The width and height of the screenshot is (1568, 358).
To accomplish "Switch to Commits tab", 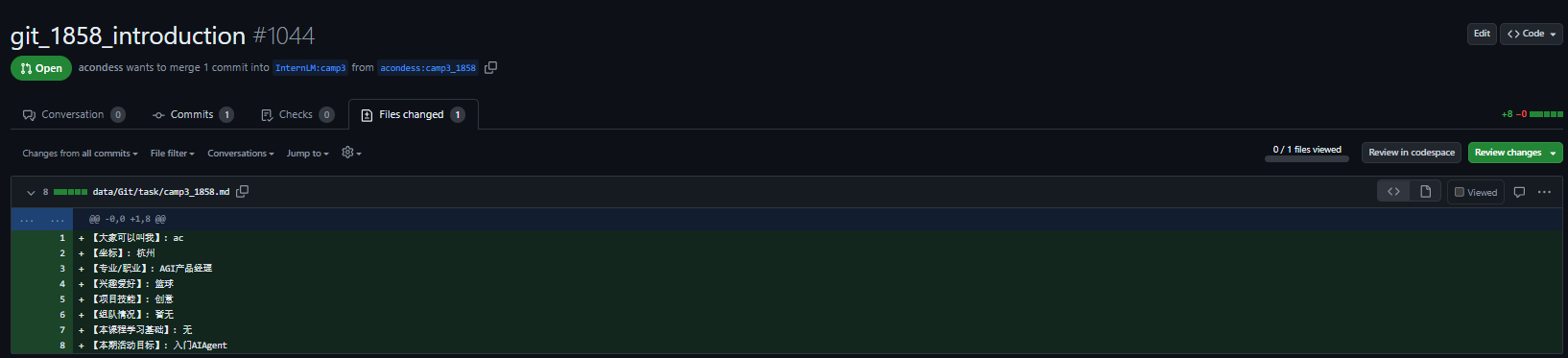I will 193,114.
